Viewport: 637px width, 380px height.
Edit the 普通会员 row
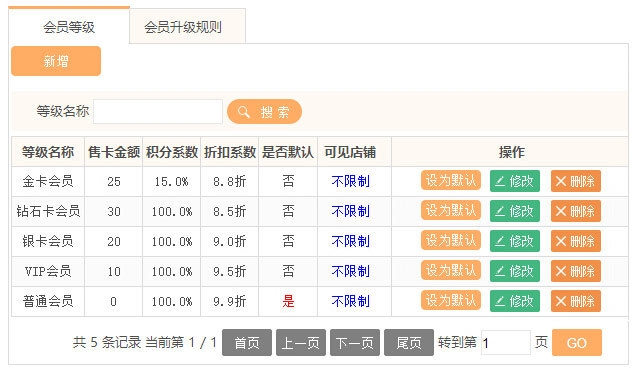[515, 301]
